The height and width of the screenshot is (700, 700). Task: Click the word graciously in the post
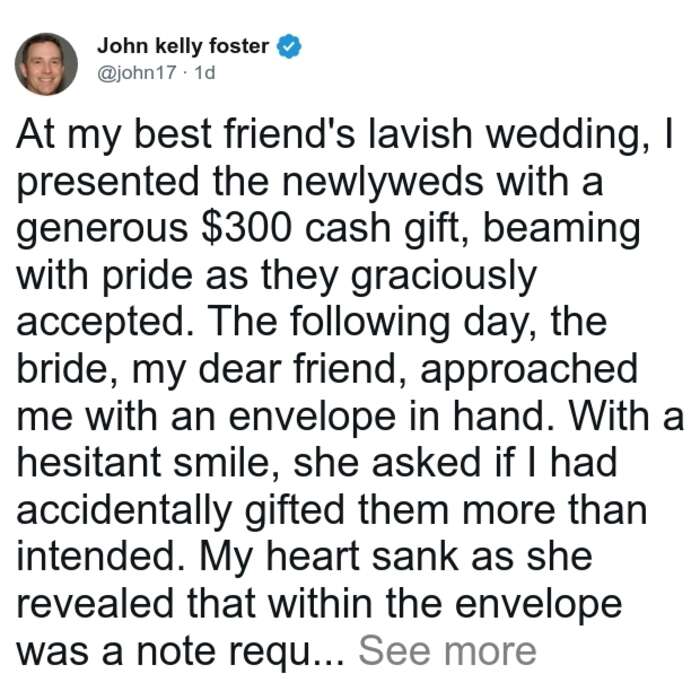tap(444, 277)
